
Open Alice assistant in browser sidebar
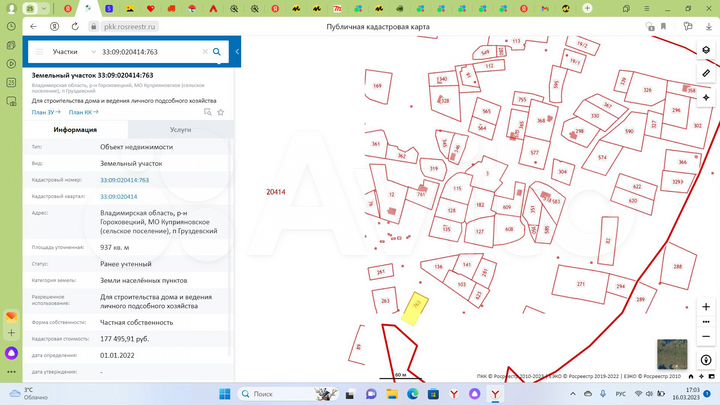(x=11, y=353)
